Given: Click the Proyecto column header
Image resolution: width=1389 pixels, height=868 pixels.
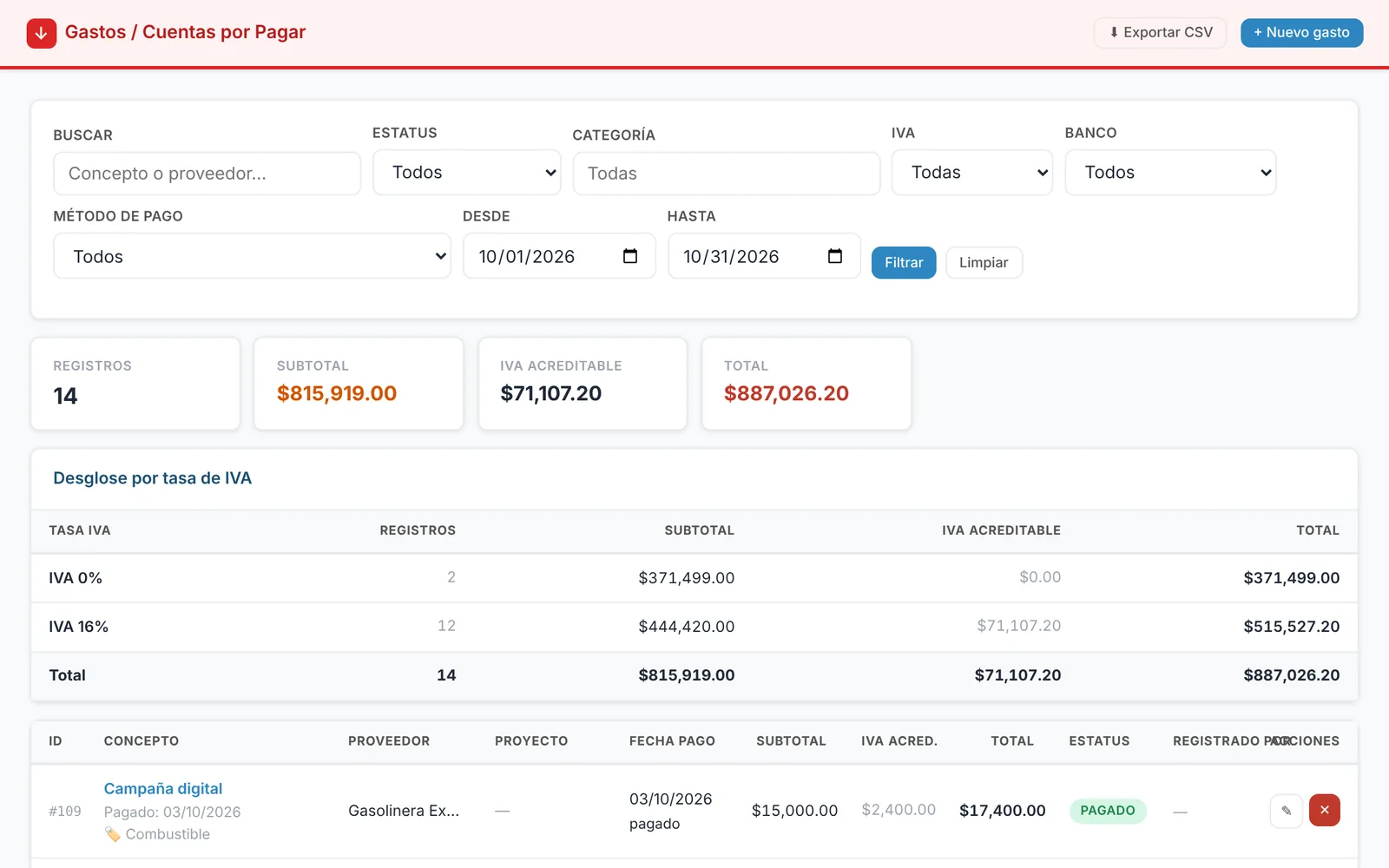Looking at the screenshot, I should (531, 741).
